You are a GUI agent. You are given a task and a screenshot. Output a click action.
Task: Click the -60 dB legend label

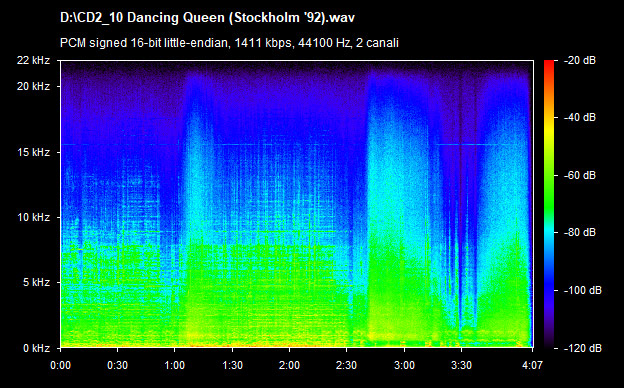pyautogui.click(x=580, y=175)
